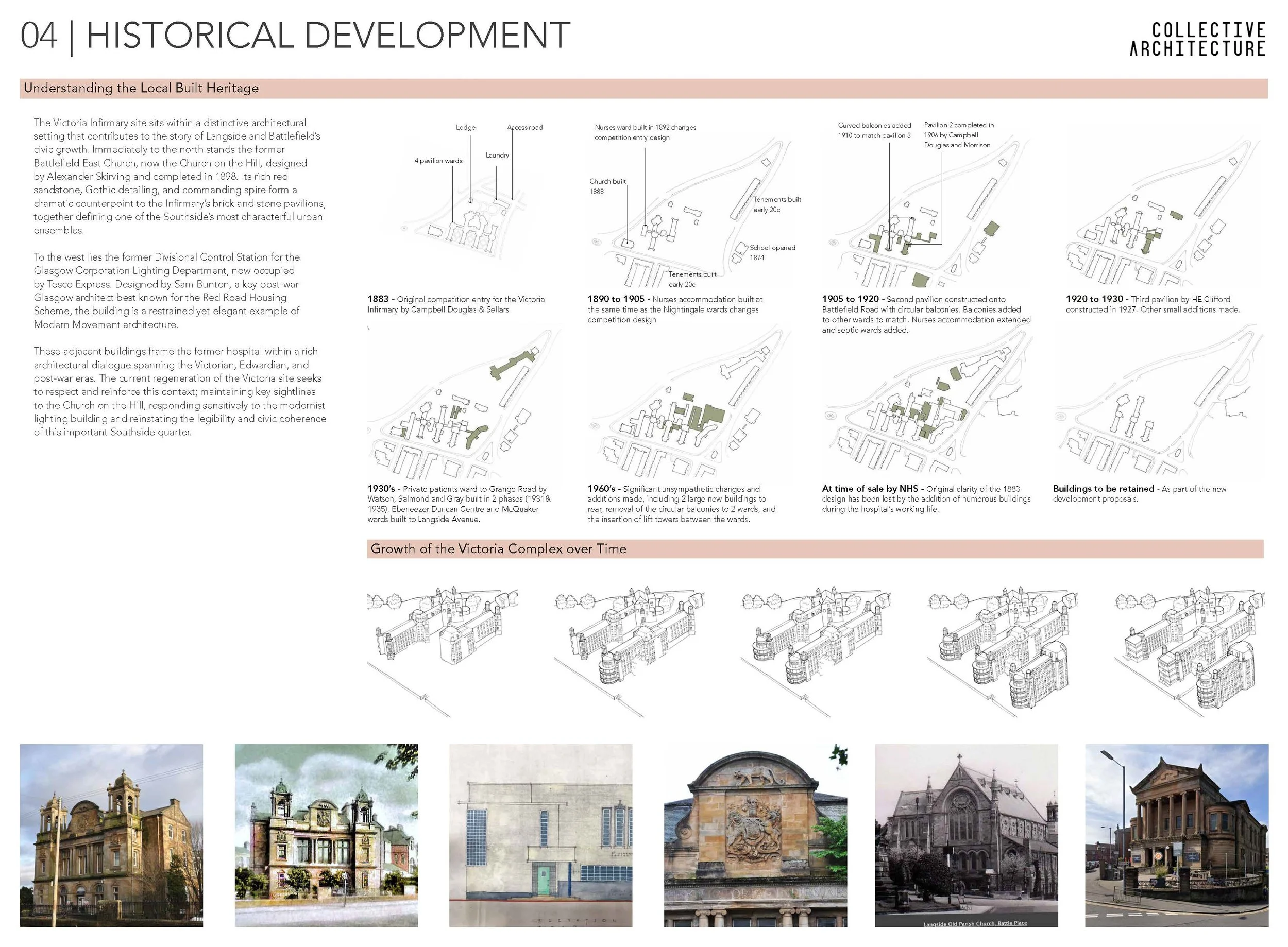Select 'Growth of the Victoria Complex over Time' banner
The height and width of the screenshot is (947, 1288).
coord(498,548)
